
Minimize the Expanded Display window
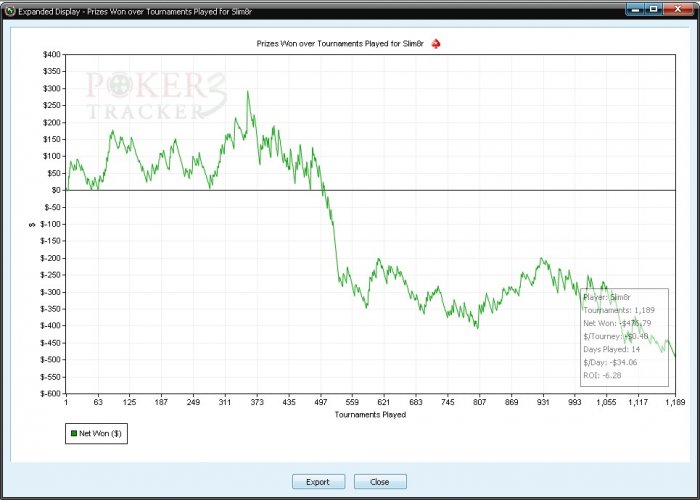tap(634, 9)
